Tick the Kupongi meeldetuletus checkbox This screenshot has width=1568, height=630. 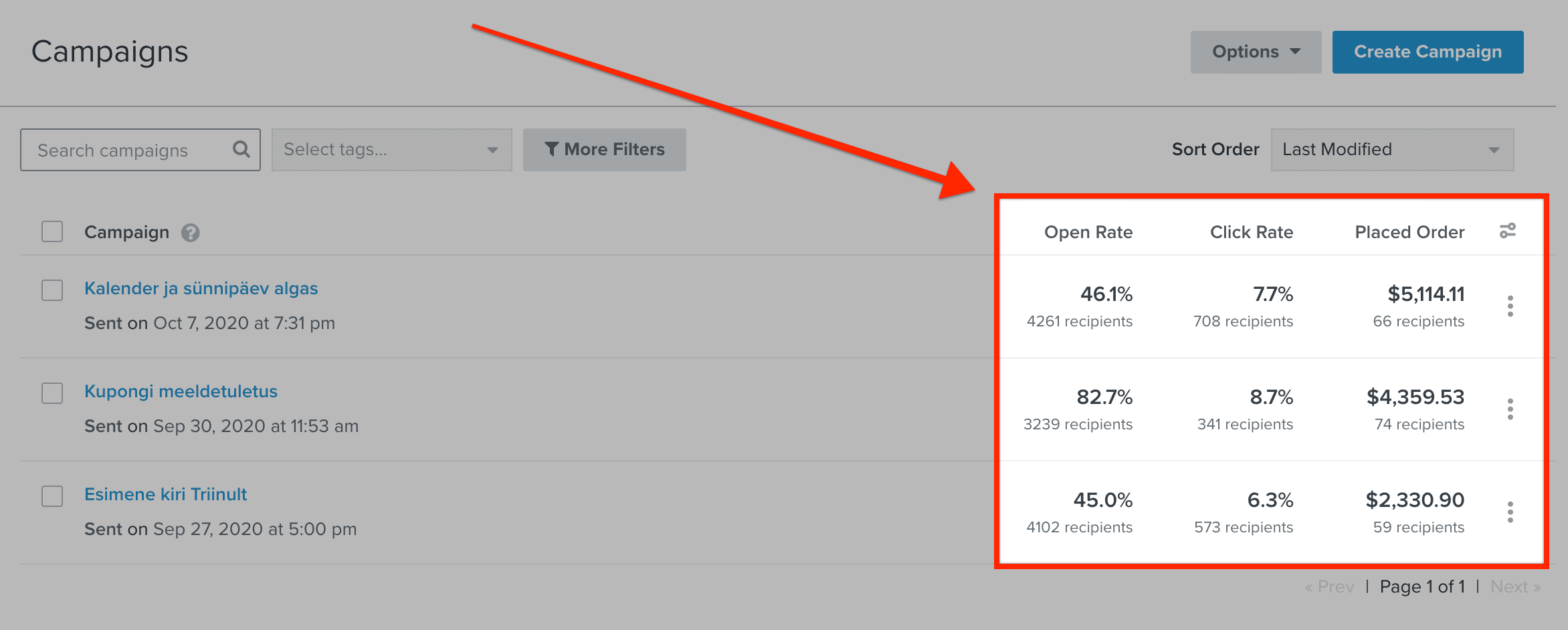pyautogui.click(x=52, y=393)
